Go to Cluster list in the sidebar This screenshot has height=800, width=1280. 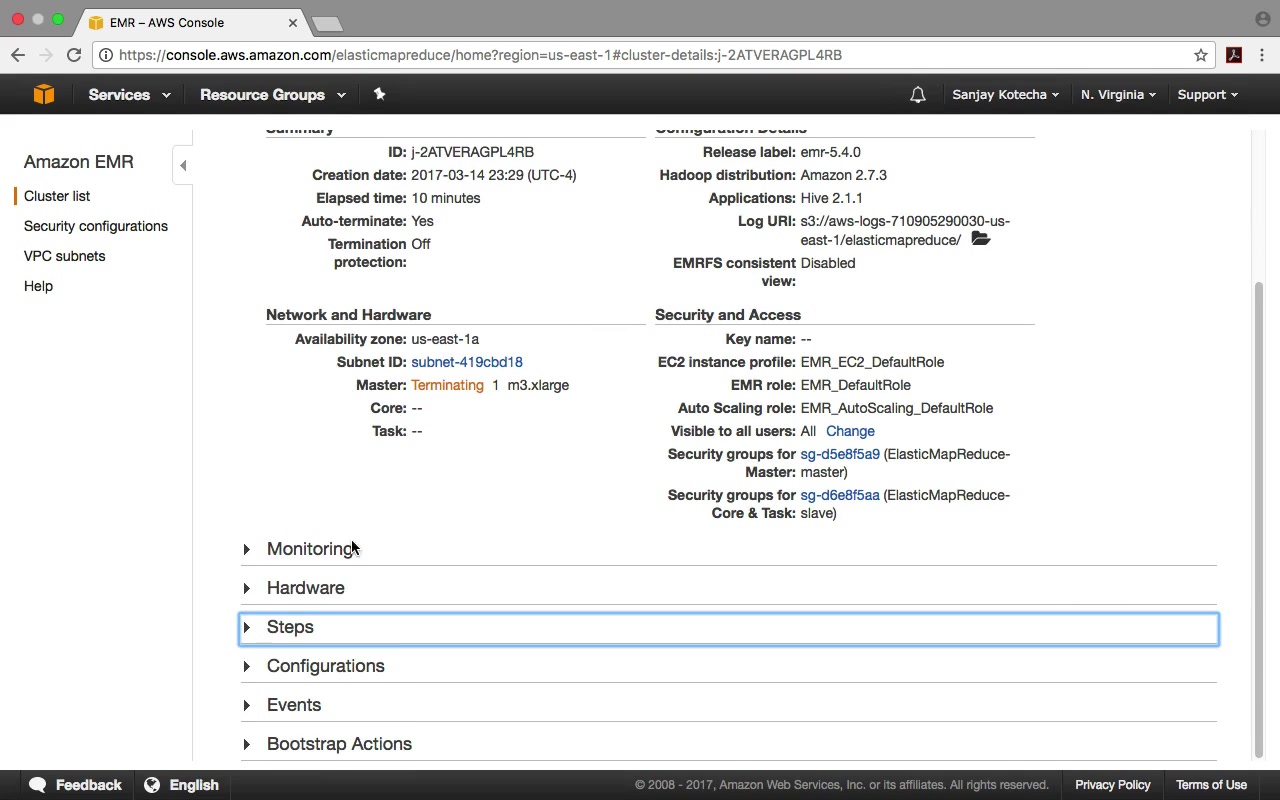(x=57, y=196)
